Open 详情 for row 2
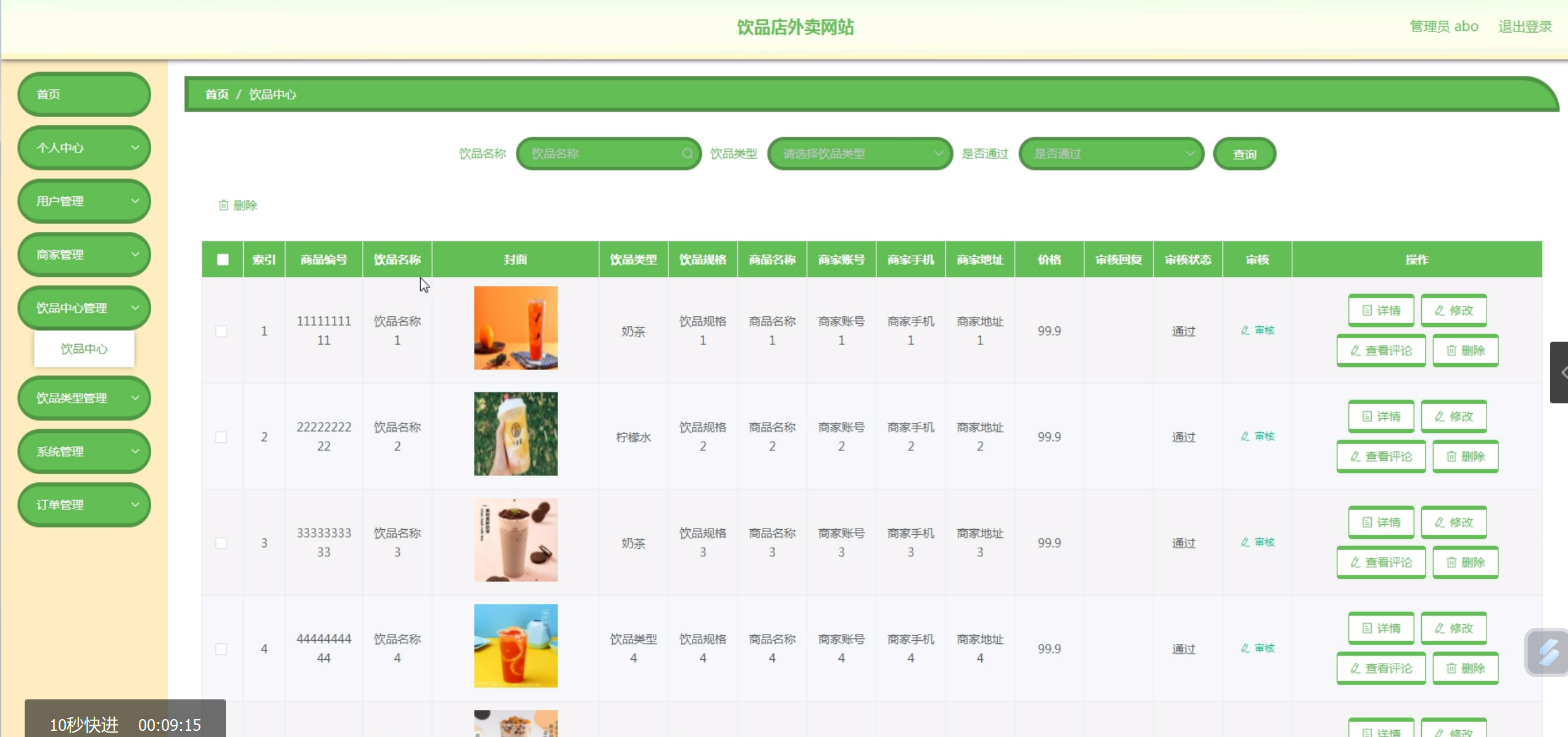This screenshot has width=1568, height=737. click(x=1381, y=416)
